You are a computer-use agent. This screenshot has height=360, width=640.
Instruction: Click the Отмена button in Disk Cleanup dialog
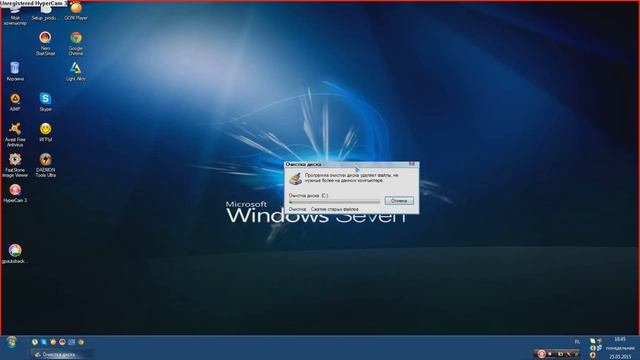pyautogui.click(x=399, y=200)
